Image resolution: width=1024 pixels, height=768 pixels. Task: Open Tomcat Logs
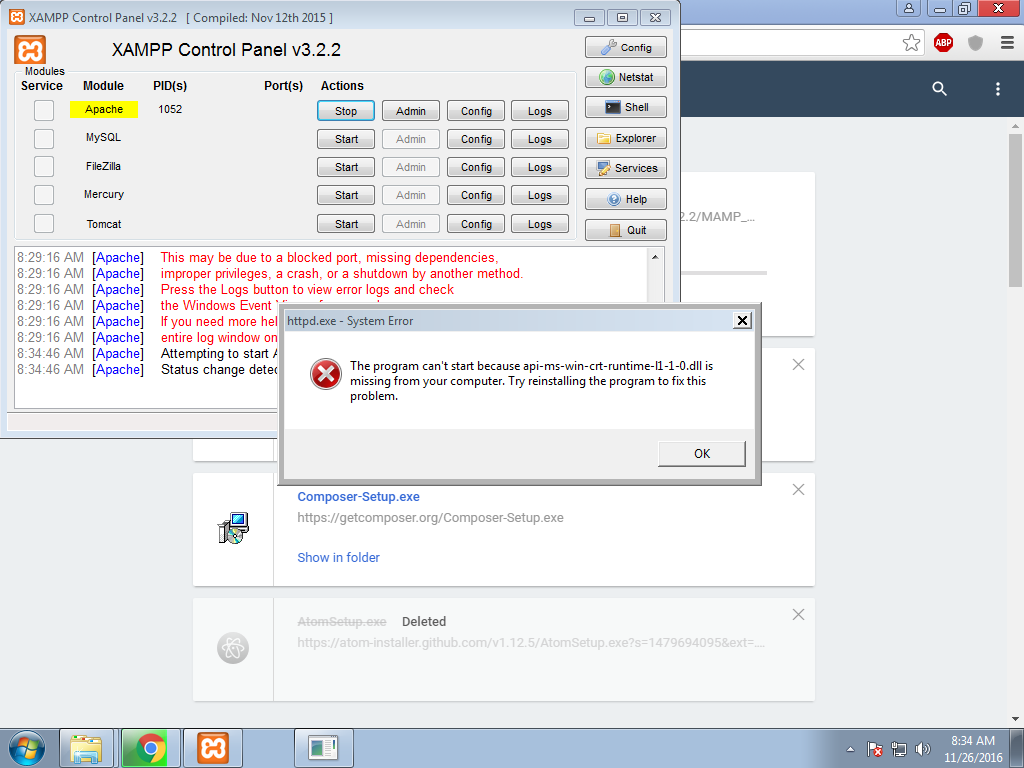539,224
